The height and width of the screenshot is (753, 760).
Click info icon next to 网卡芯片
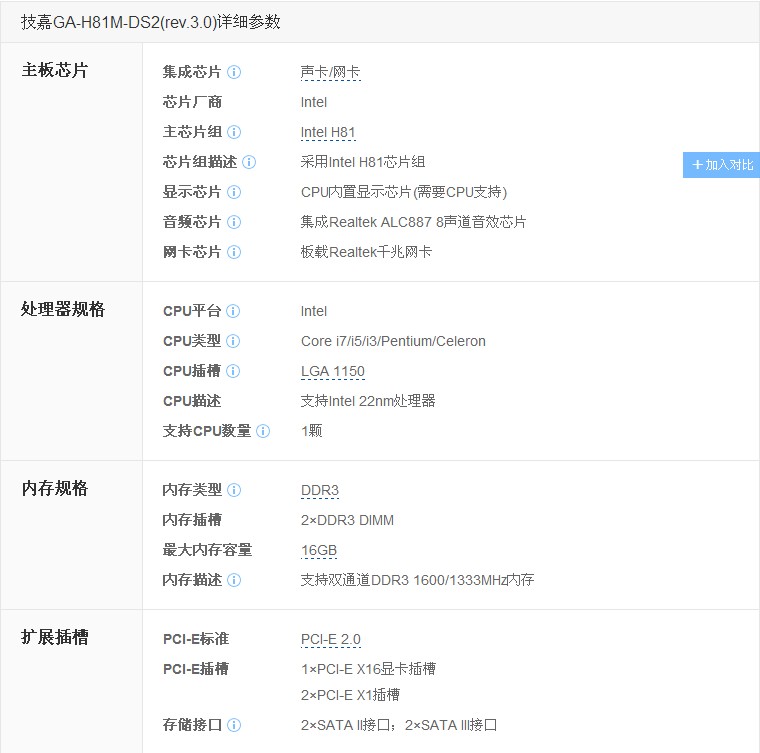point(234,252)
